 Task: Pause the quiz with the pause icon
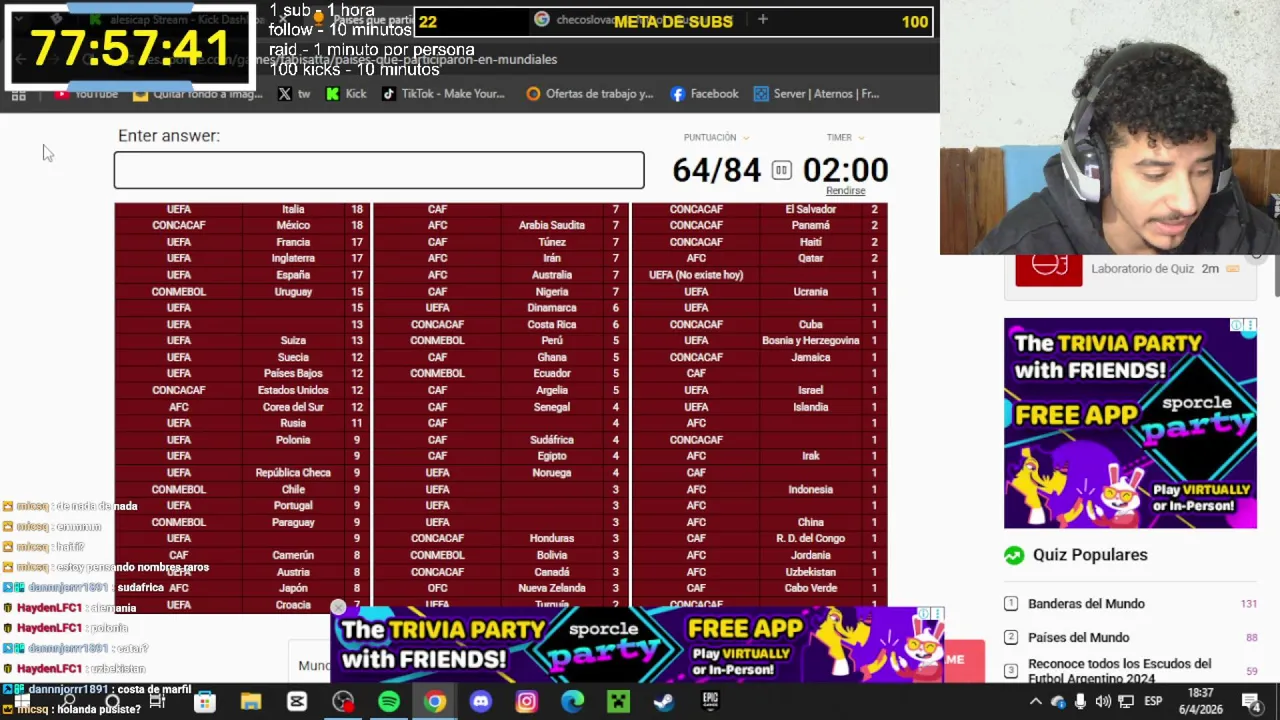[x=781, y=171]
